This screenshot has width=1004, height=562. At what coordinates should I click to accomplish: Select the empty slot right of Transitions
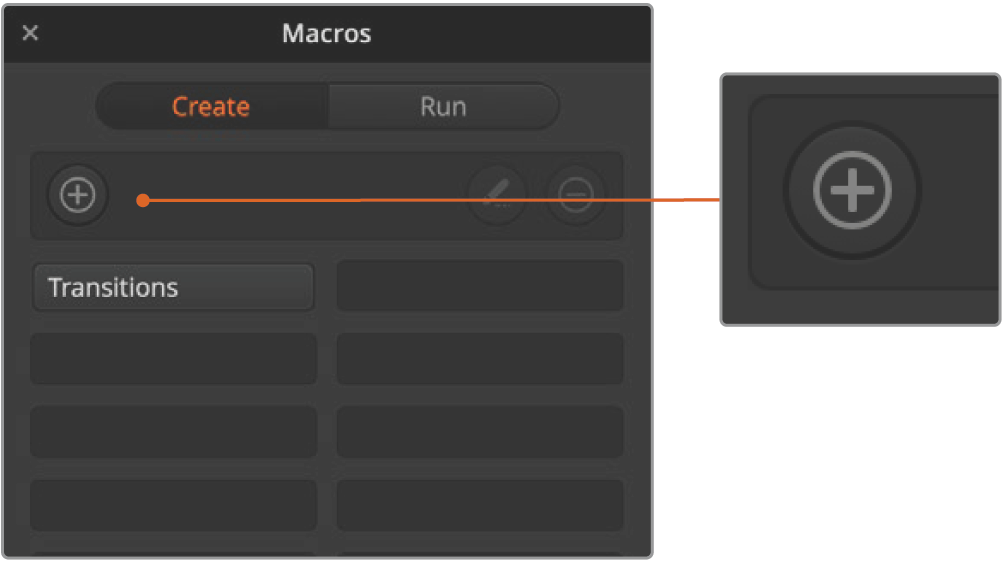pyautogui.click(x=480, y=287)
